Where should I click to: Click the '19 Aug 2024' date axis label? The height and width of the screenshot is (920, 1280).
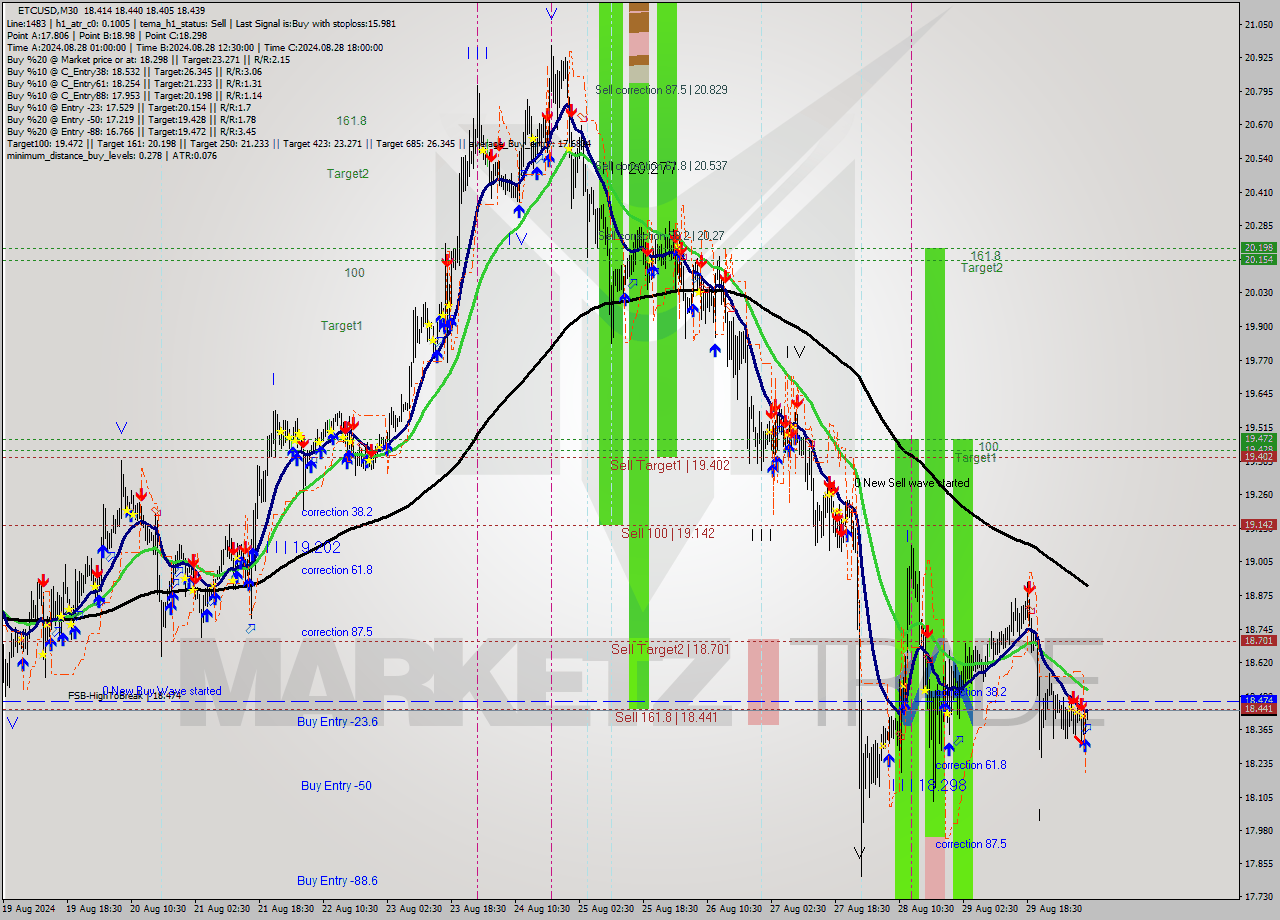(28, 909)
